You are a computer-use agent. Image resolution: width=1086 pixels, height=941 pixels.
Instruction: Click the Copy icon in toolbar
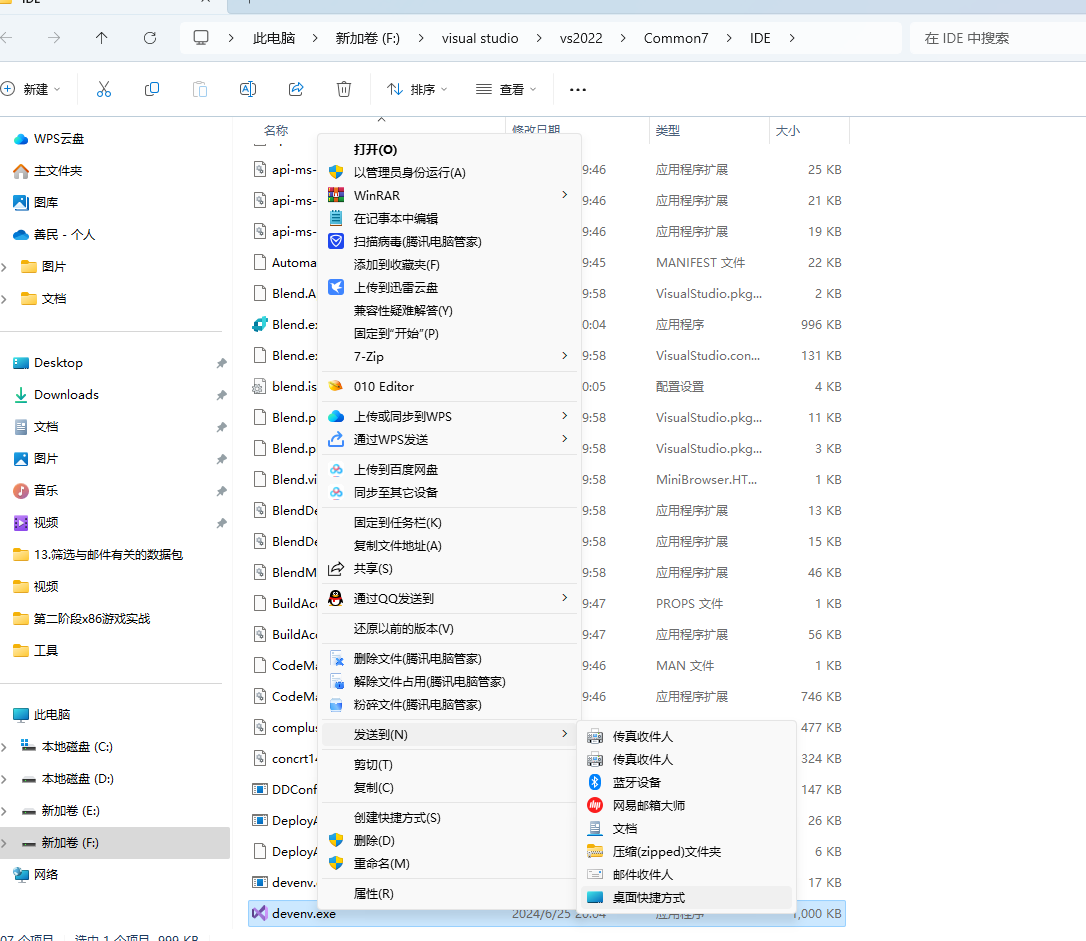(152, 89)
